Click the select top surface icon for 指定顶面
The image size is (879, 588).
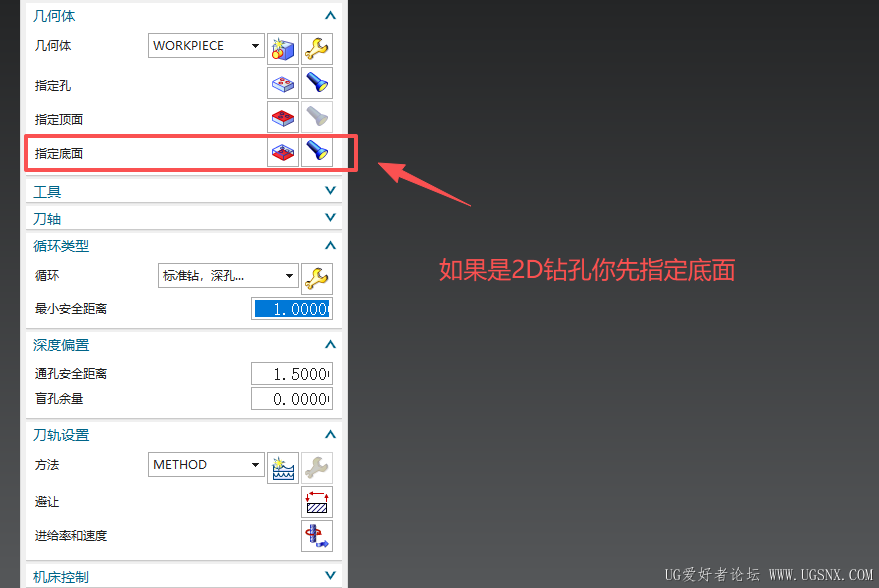point(283,117)
